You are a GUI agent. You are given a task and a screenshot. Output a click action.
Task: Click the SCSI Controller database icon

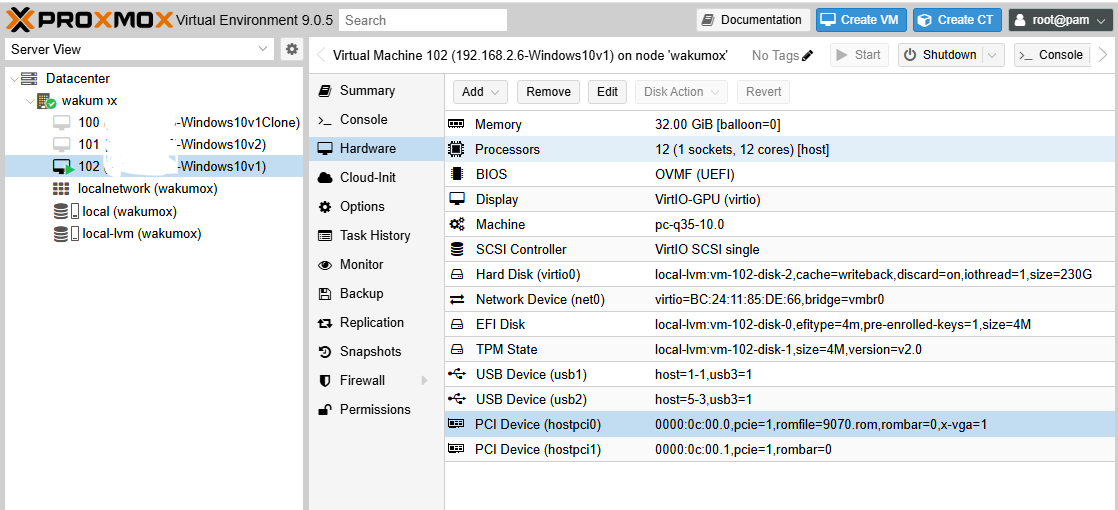[456, 250]
